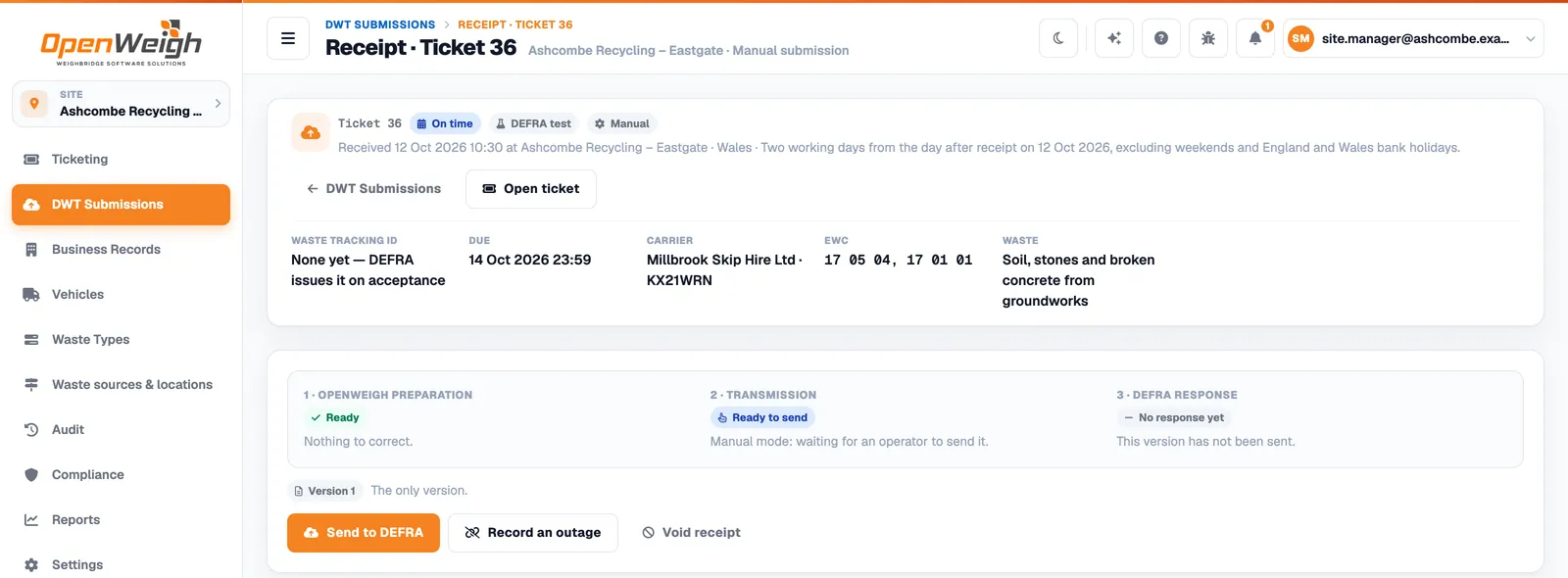Click the bug report icon

tap(1208, 38)
